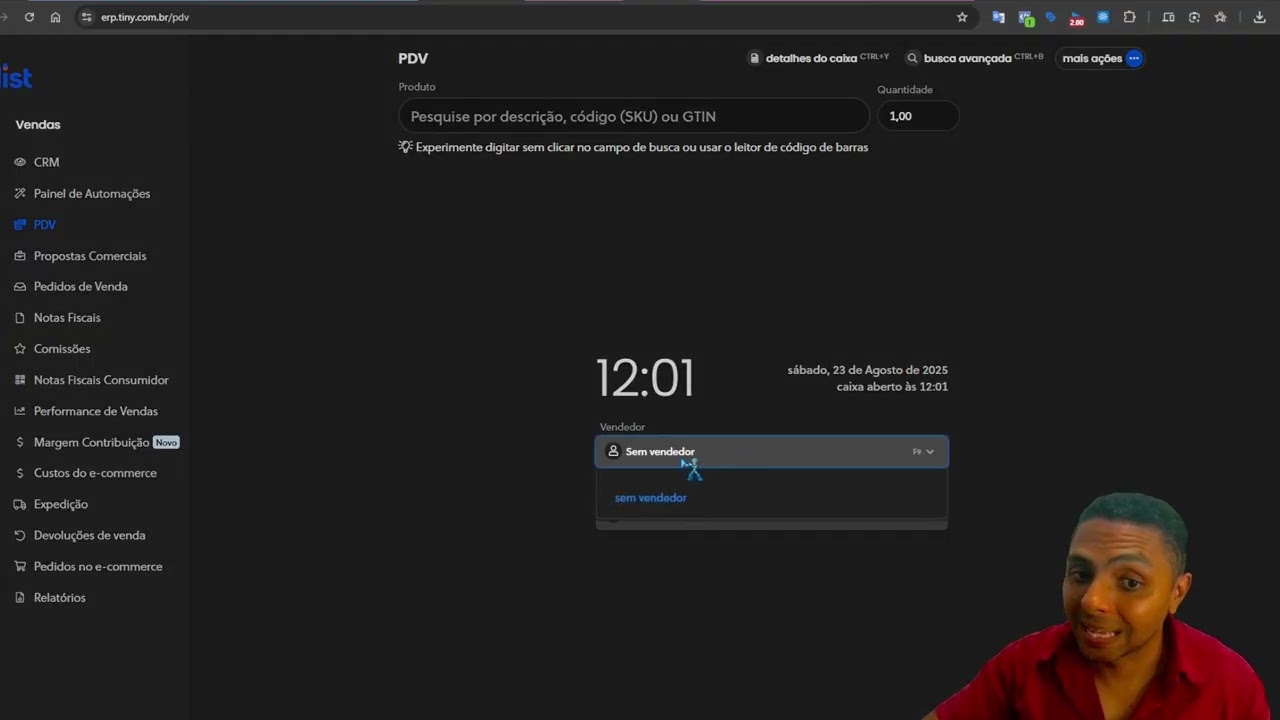This screenshot has width=1280, height=720.
Task: Click the blue three-dots mais ações icon
Action: pos(1134,58)
